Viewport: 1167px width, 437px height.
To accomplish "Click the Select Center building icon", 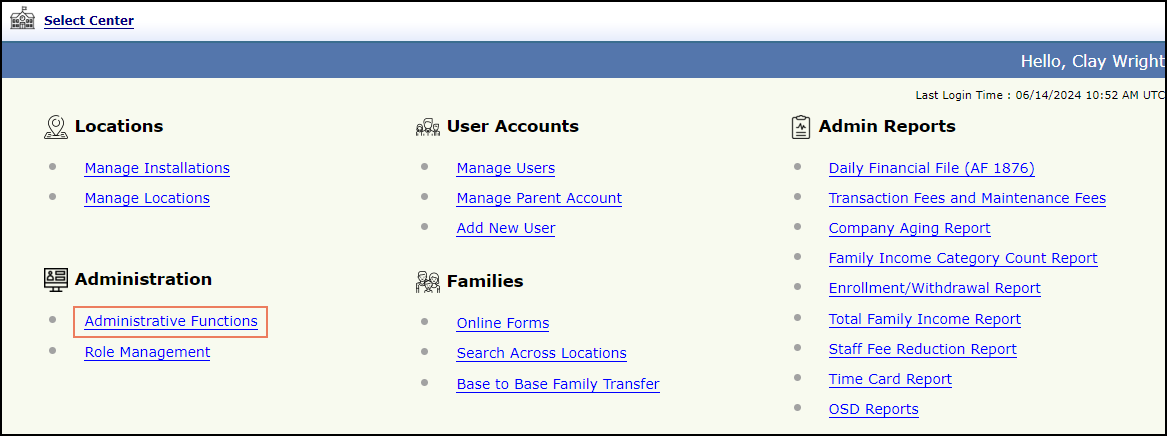I will [22, 18].
